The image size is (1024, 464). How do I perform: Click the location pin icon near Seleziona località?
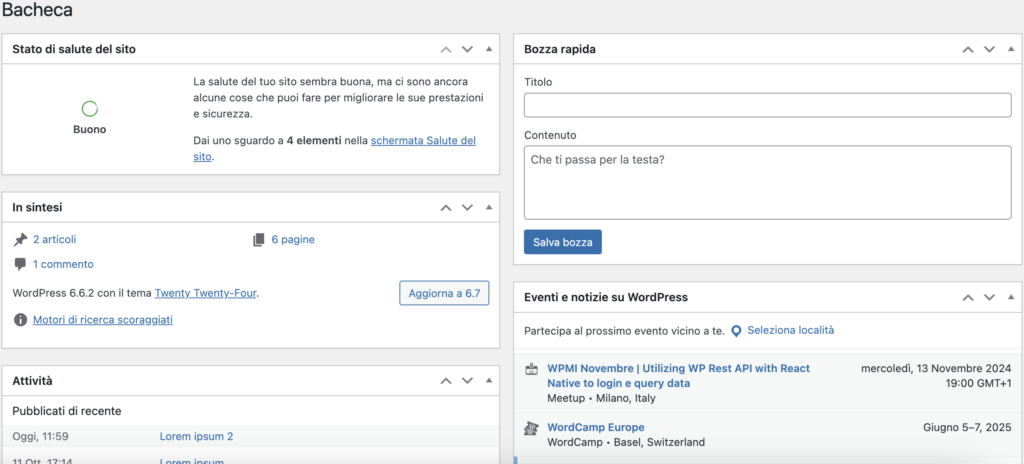point(736,330)
